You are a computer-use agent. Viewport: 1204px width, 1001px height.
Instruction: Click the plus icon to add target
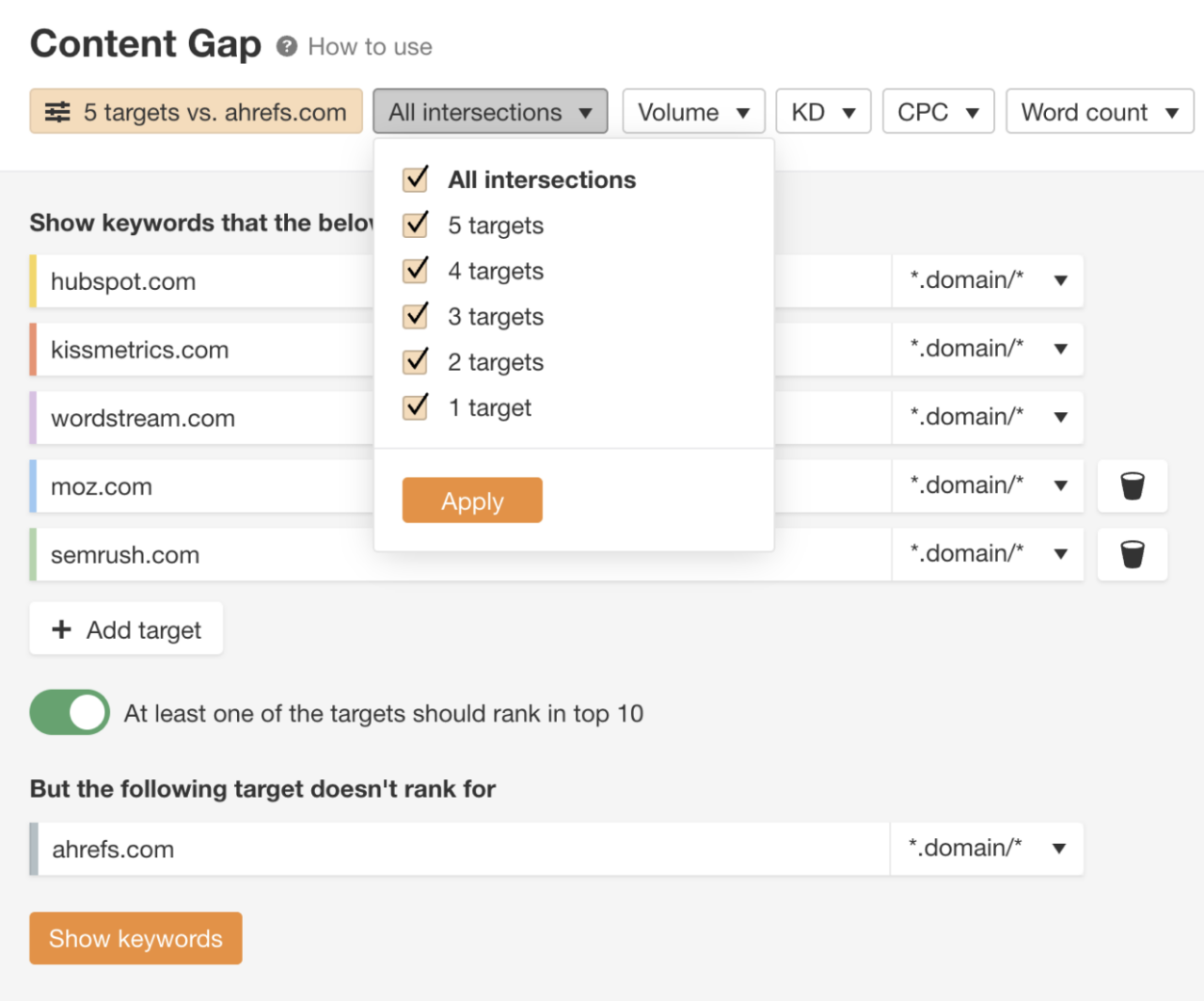(x=62, y=629)
